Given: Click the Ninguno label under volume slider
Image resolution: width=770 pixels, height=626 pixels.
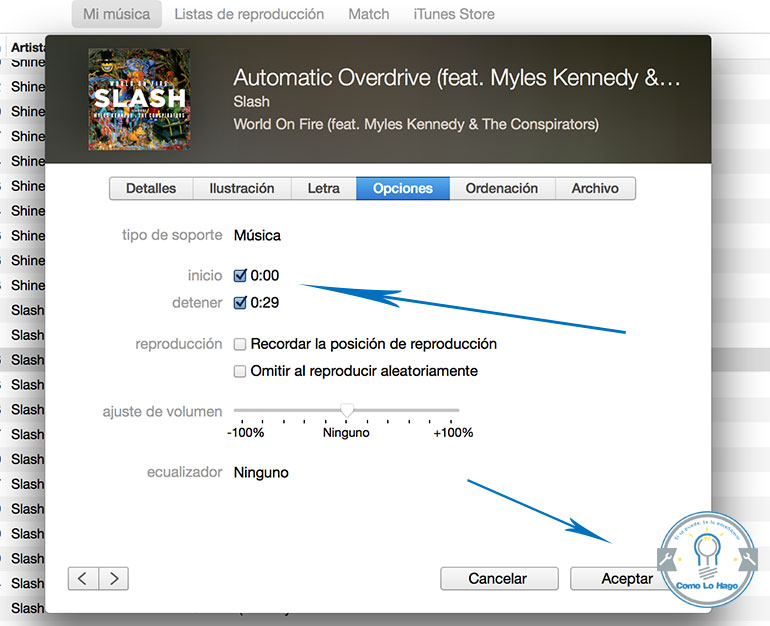Looking at the screenshot, I should (x=346, y=433).
